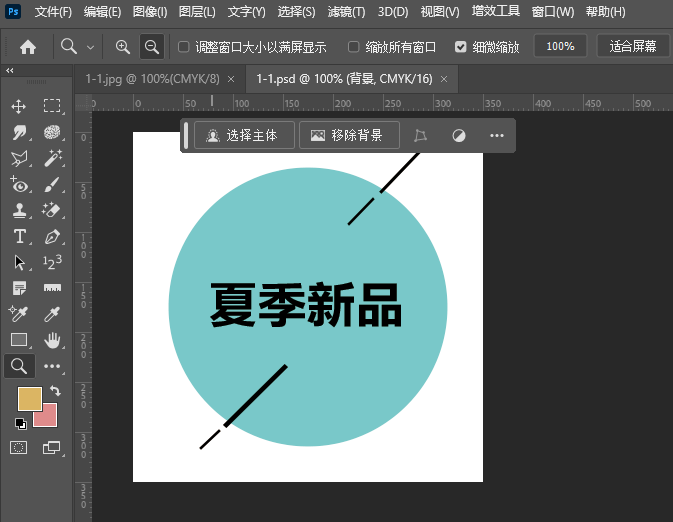Open the Edit Toolbar three-dots menu

(x=52, y=366)
